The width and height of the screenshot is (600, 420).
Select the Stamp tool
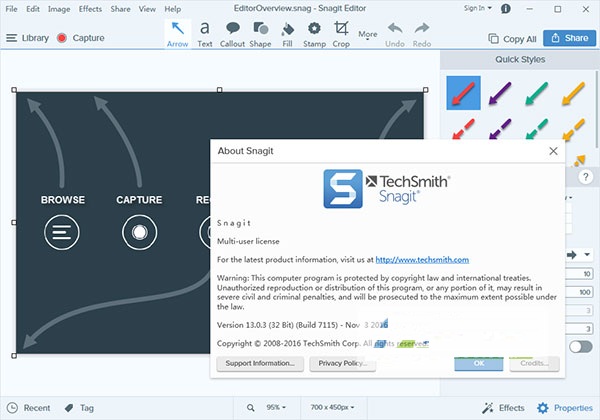[314, 34]
